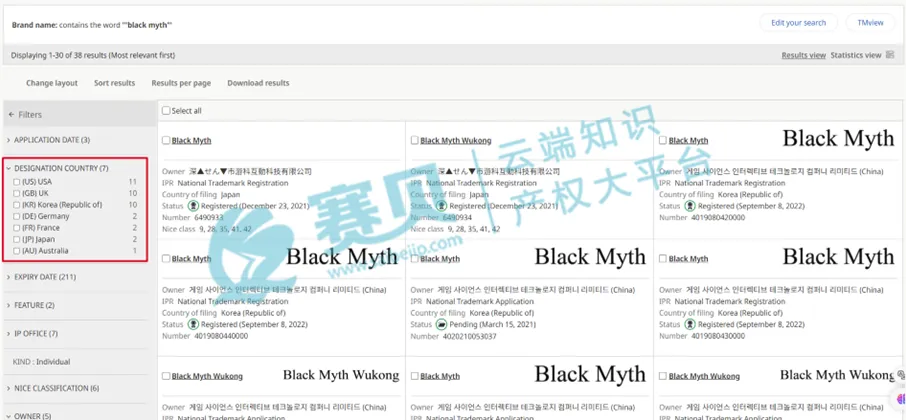Viewport: 906px width, 420px height.
Task: Enable the (AU) Australia filter checkbox
Action: [17, 251]
